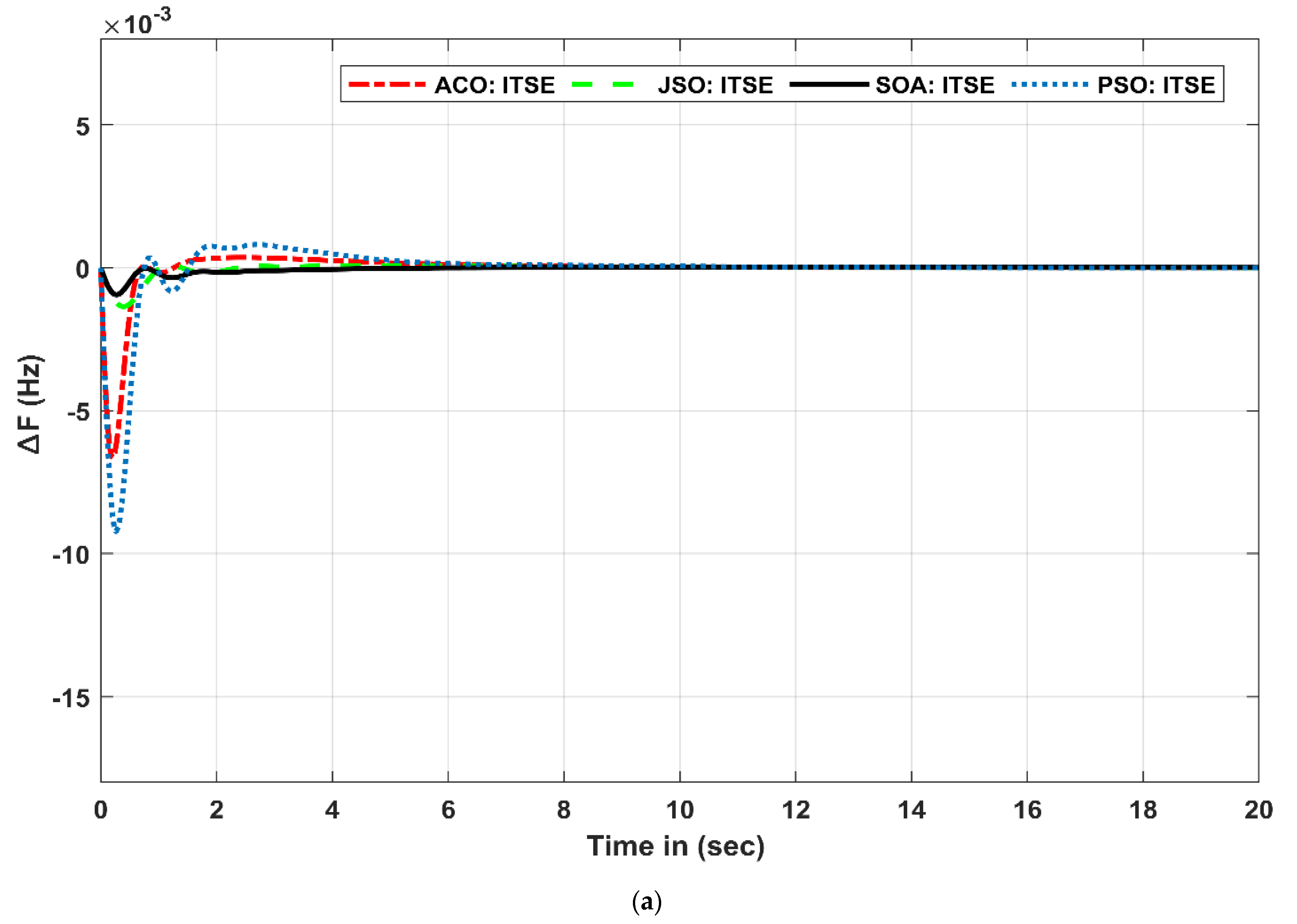The image size is (1297, 924).
Task: Click the x-axis tick label 2
Action: pyautogui.click(x=216, y=810)
